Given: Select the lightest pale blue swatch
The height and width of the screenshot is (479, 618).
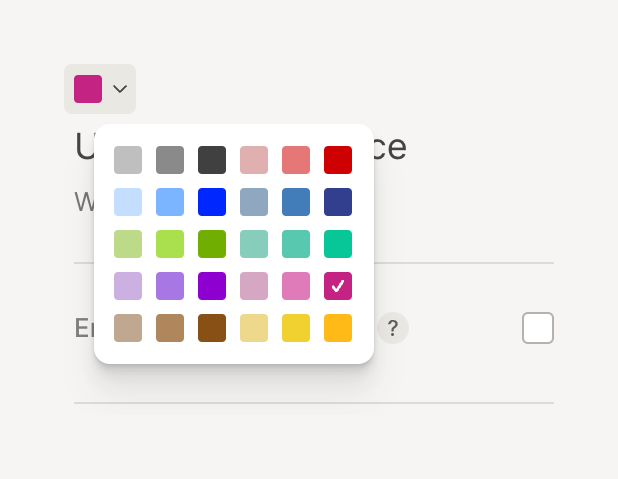Looking at the screenshot, I should 128,202.
